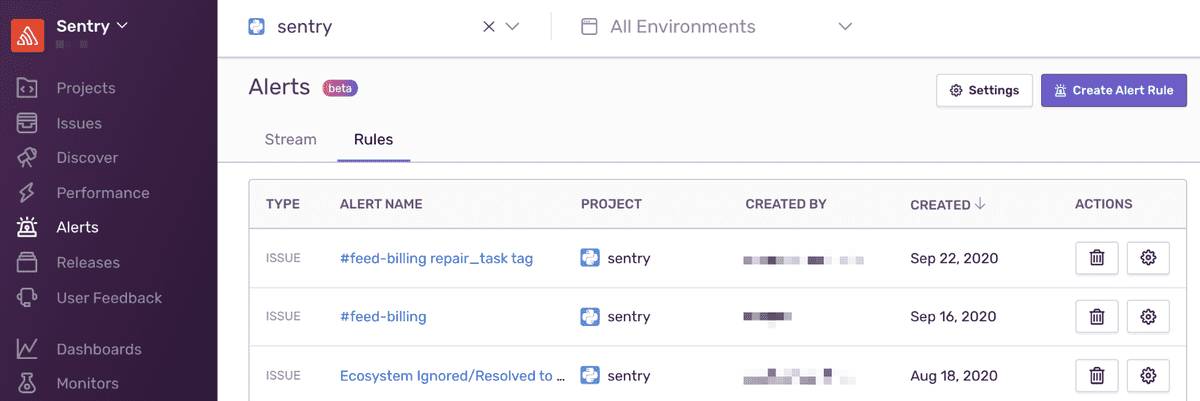Screen dimensions: 1200x401
Task: Open Issues in the sidebar
Action: [79, 123]
